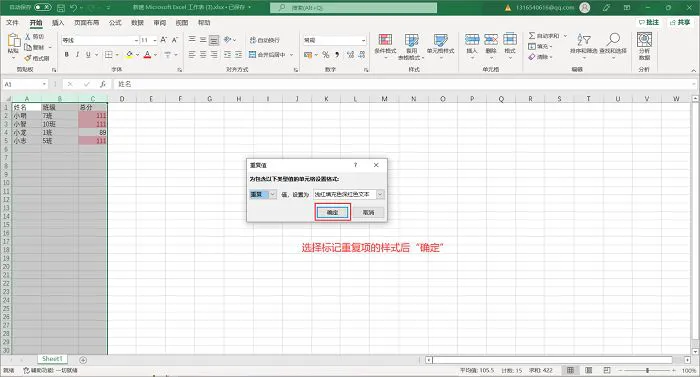Save the workbook from quick access
This screenshot has height=377, width=700.
pyautogui.click(x=61, y=8)
